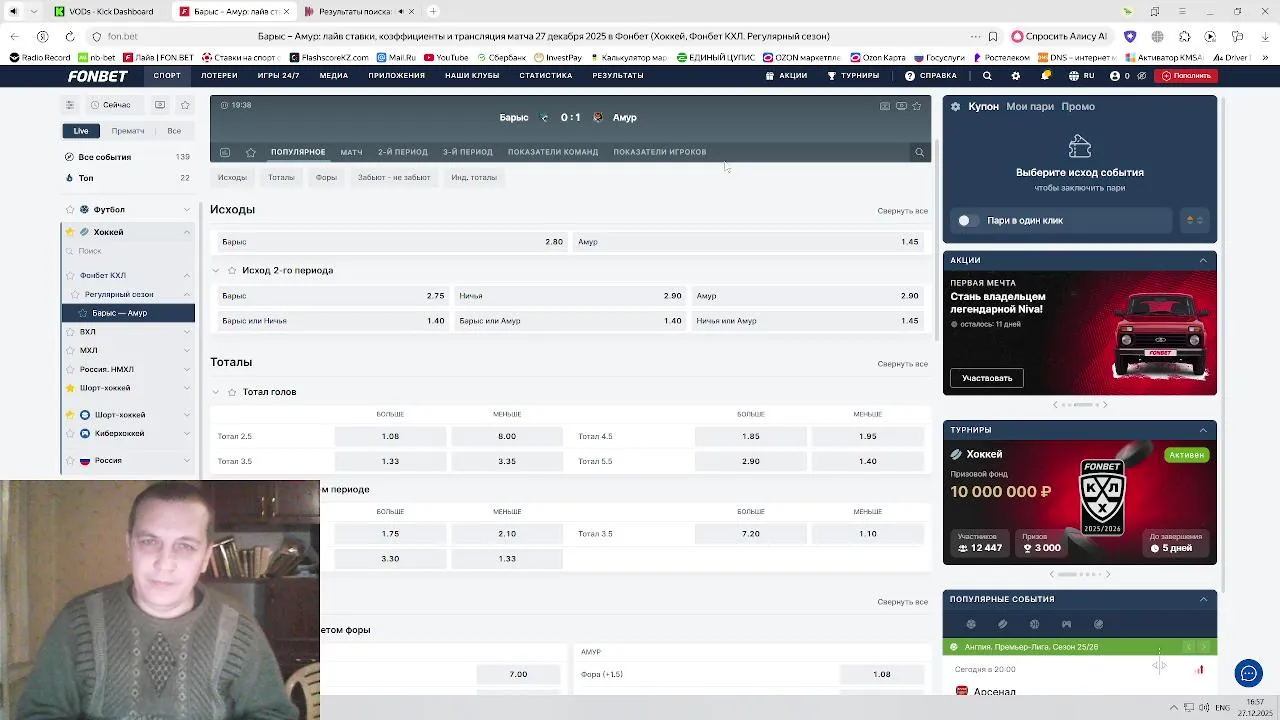Select basketball icon in Популярные события
The width and height of the screenshot is (1280, 720).
click(1035, 624)
